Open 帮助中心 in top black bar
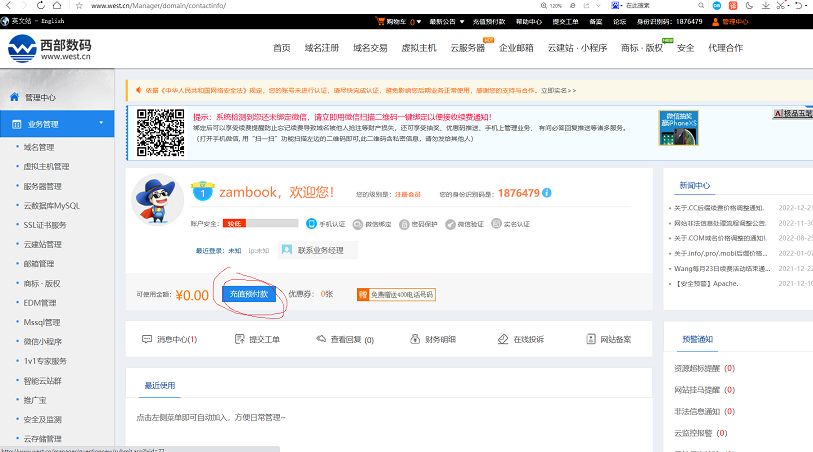 click(x=529, y=22)
